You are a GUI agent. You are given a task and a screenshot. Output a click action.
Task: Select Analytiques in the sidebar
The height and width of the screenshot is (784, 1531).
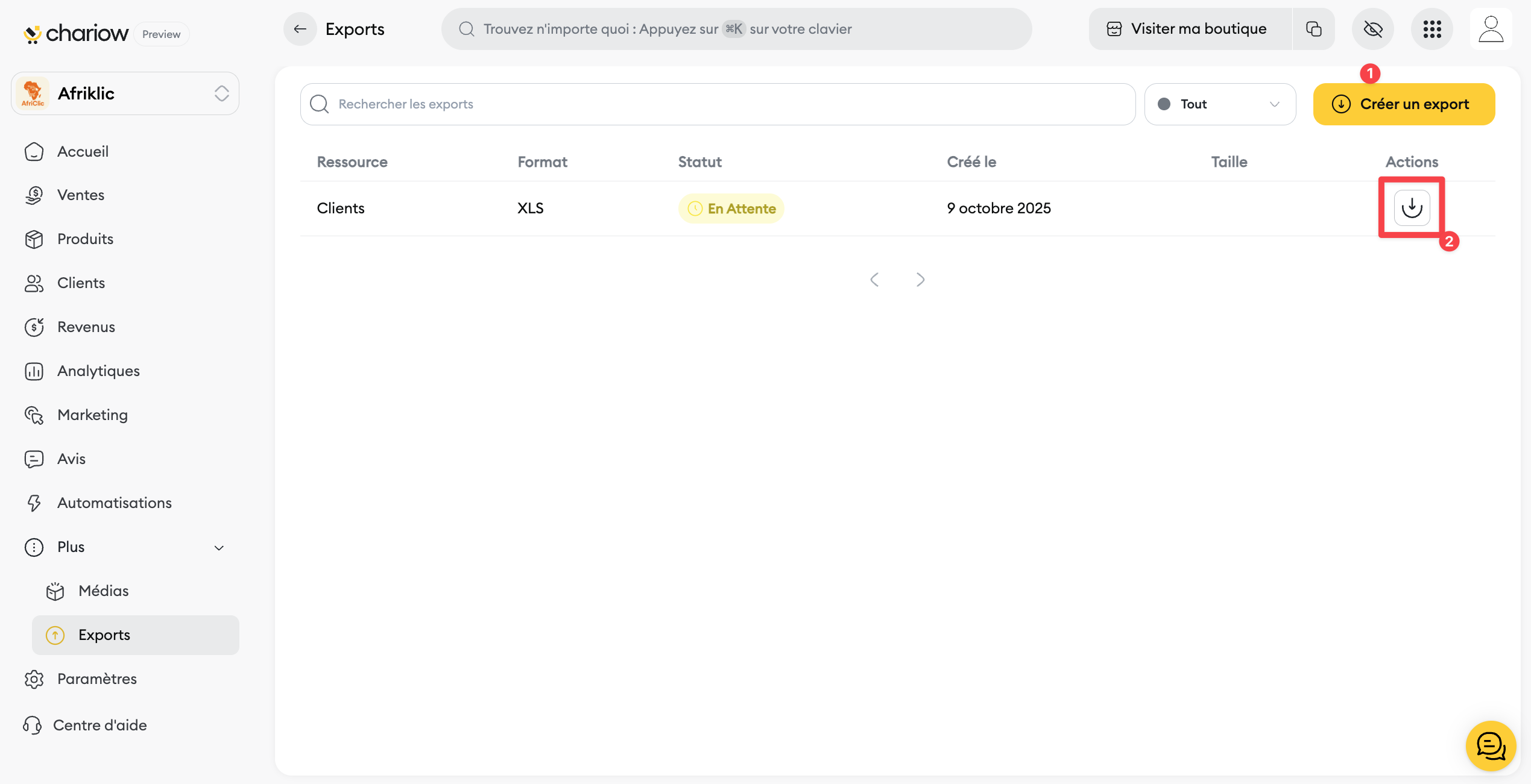[x=98, y=371]
